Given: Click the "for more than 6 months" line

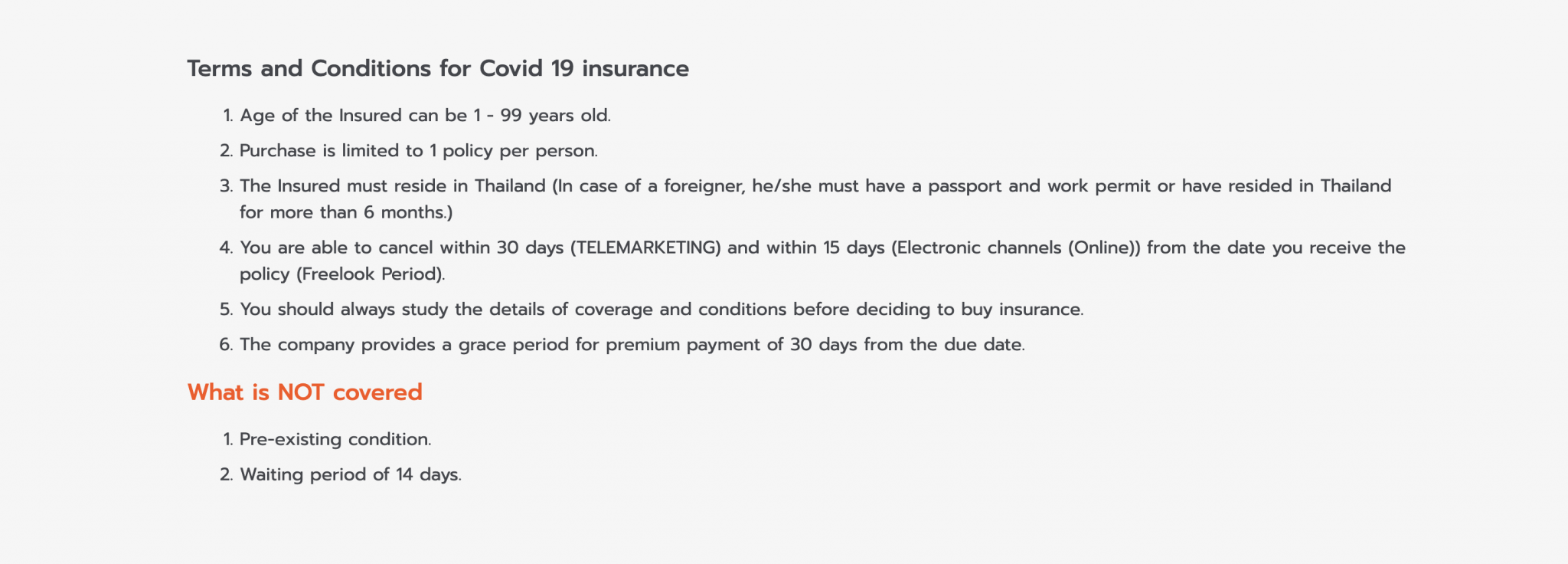Looking at the screenshot, I should point(346,212).
